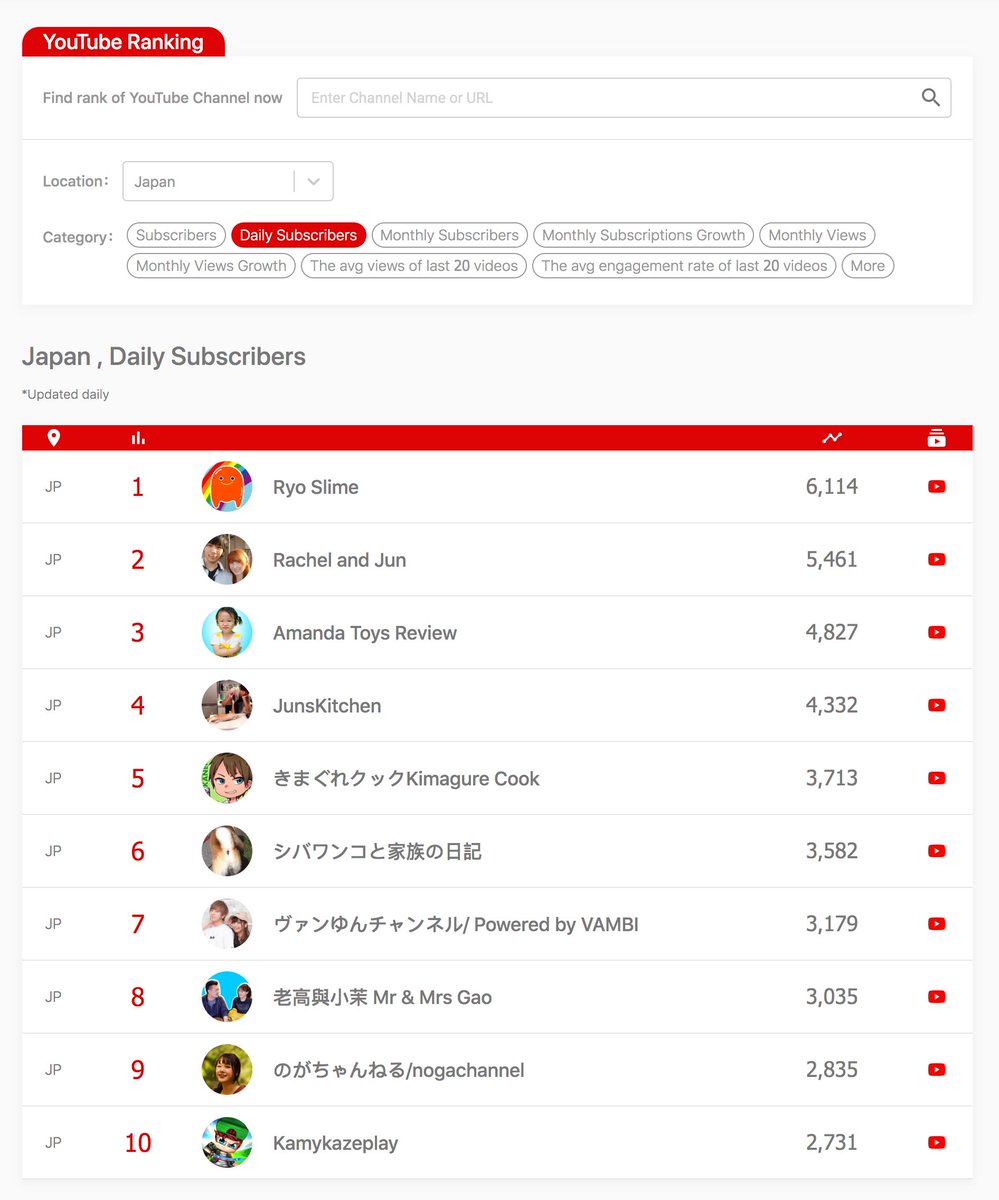Open YouTube icon for Kimagure Cook

point(936,778)
